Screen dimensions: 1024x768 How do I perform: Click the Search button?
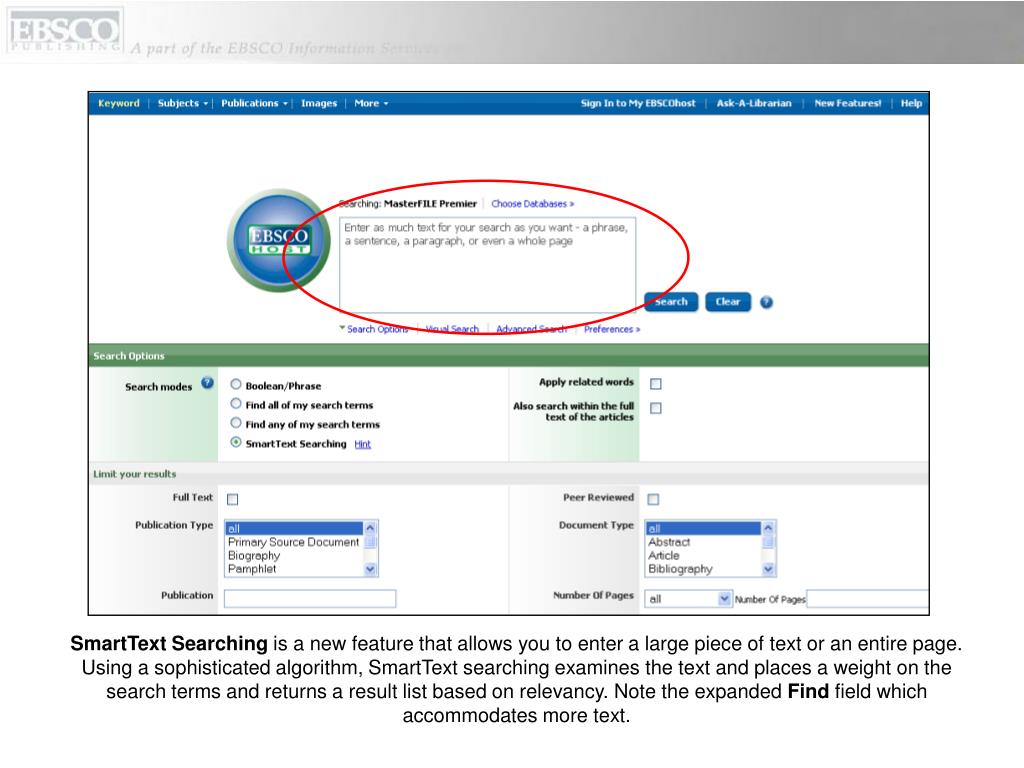(671, 302)
